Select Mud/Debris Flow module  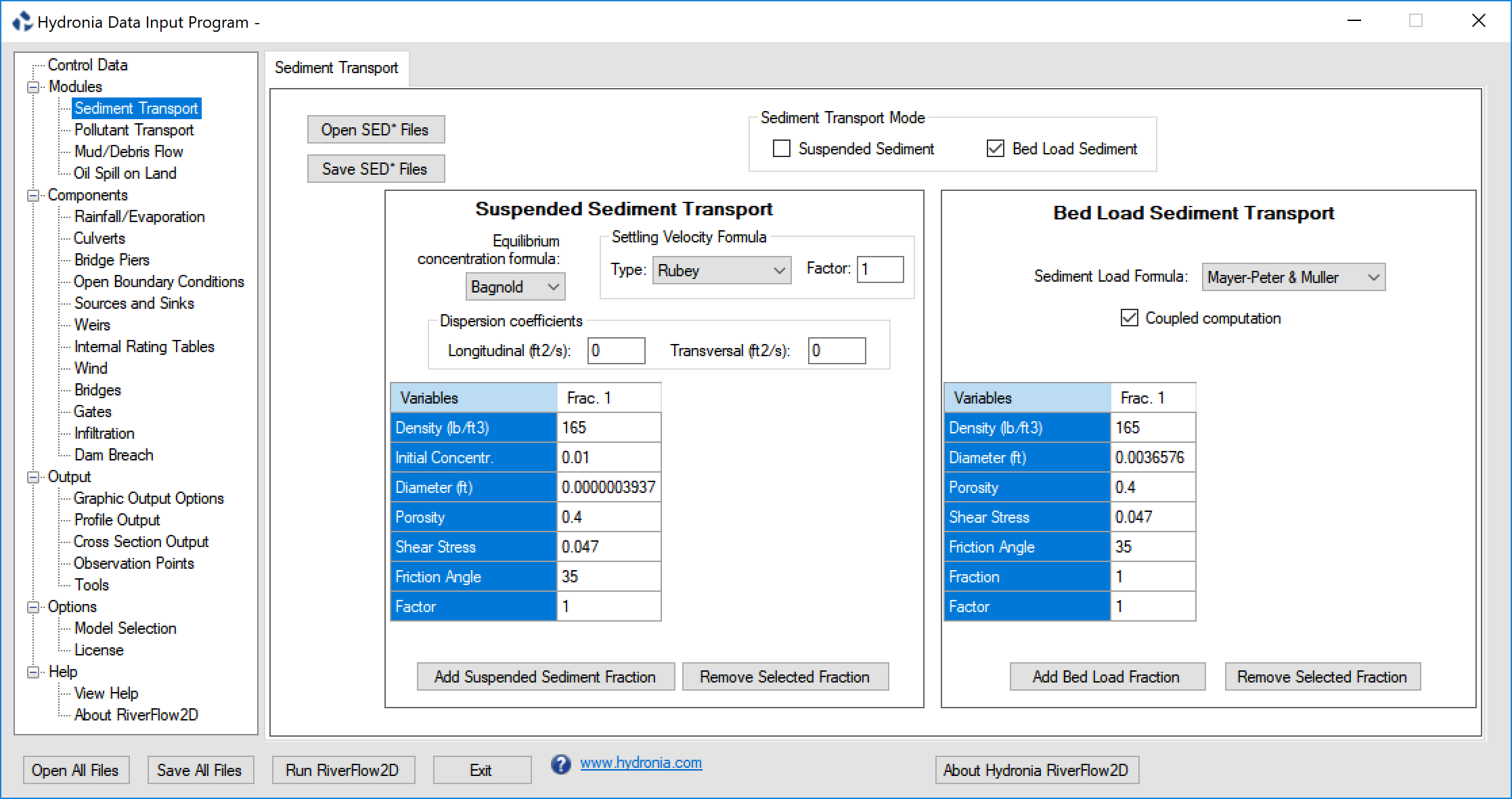coord(129,152)
